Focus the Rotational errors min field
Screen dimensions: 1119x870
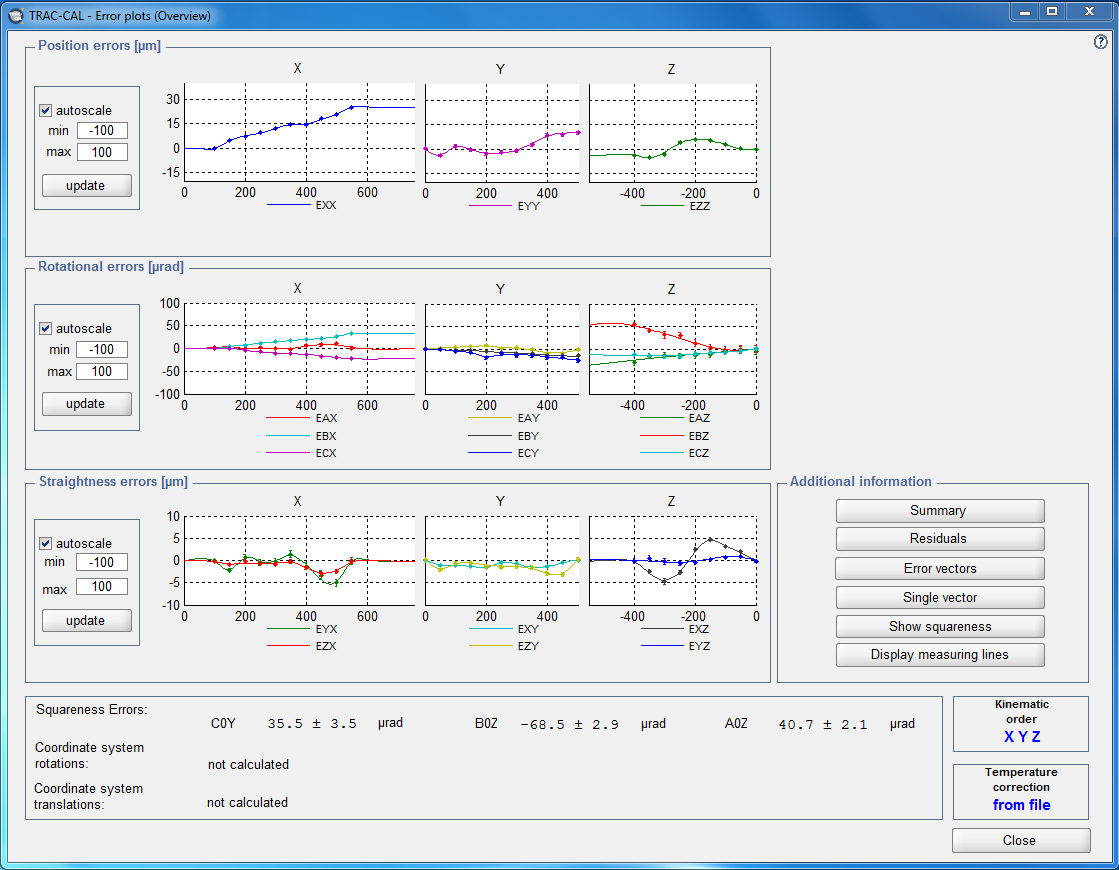(102, 350)
